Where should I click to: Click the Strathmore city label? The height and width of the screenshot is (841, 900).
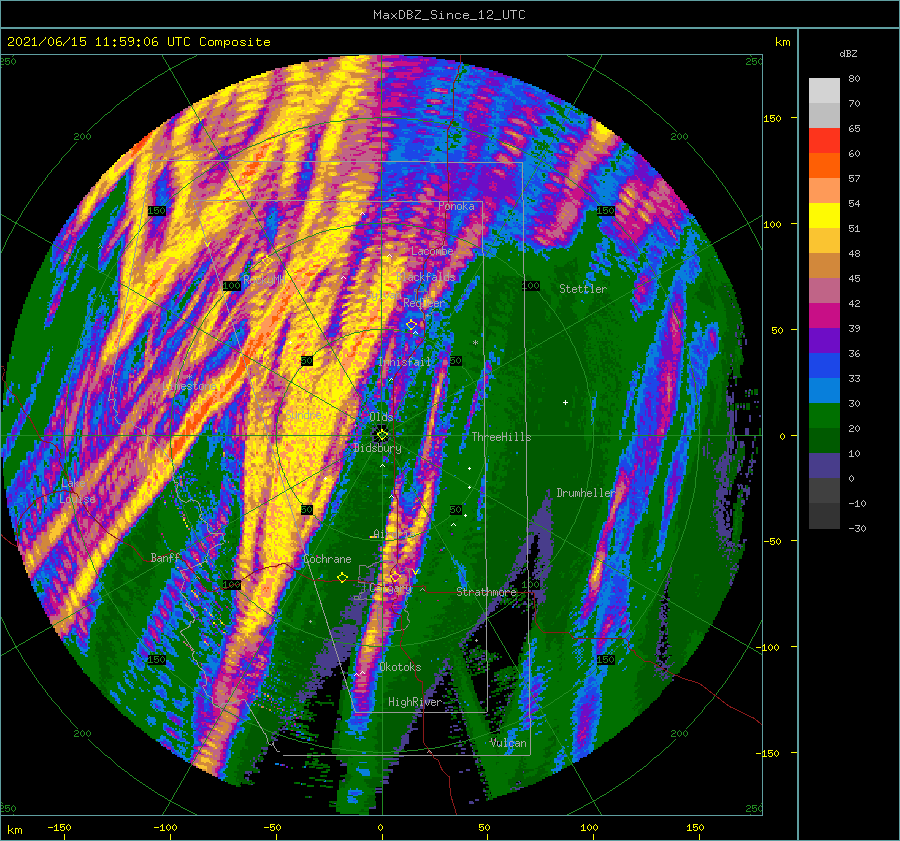coord(486,592)
